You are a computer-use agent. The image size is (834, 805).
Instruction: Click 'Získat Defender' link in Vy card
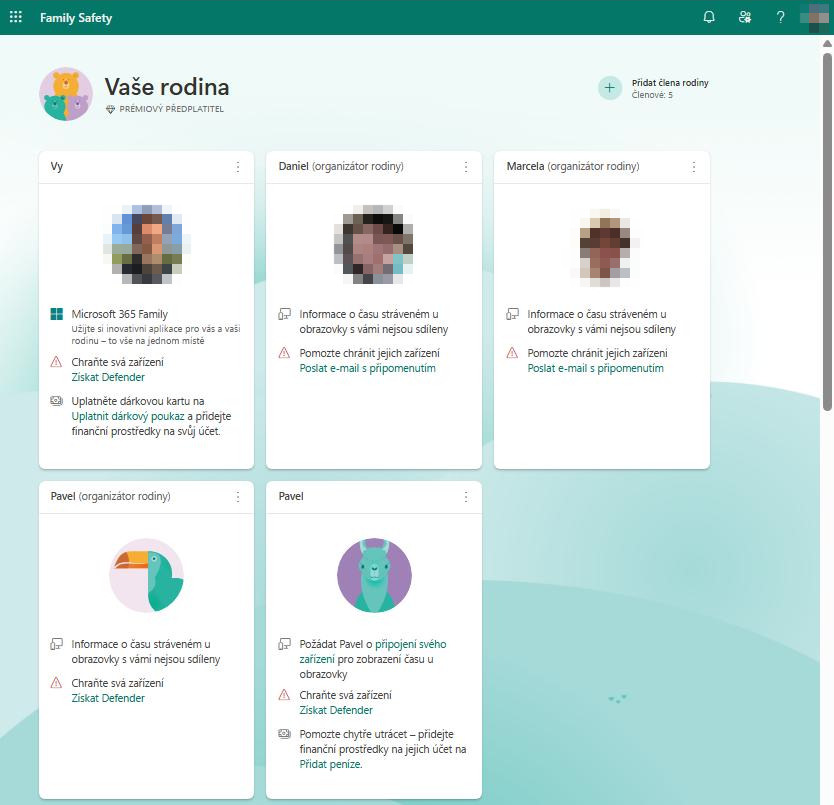click(x=108, y=377)
